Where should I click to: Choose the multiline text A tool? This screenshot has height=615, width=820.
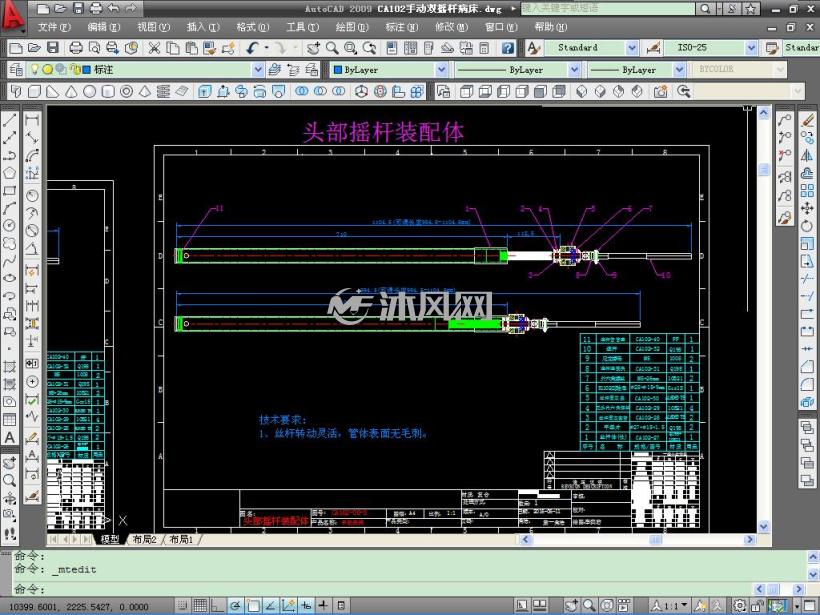tap(9, 437)
